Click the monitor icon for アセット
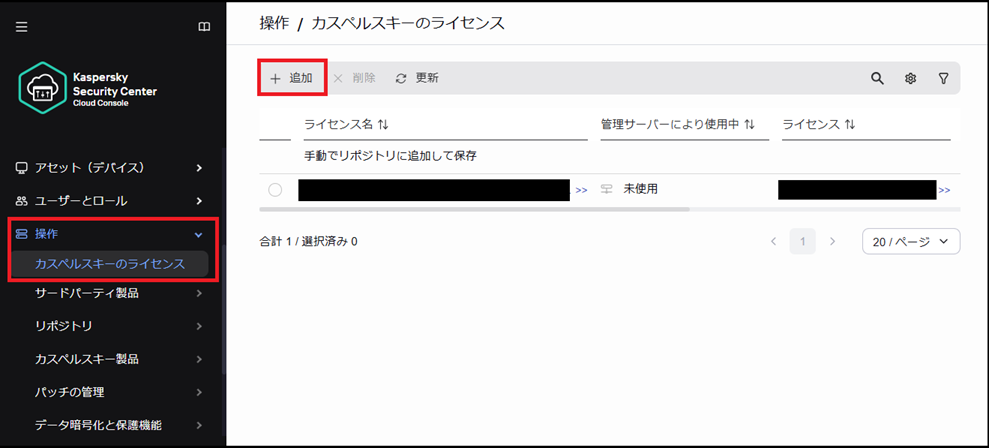Screen dimensions: 989x448 [21, 168]
